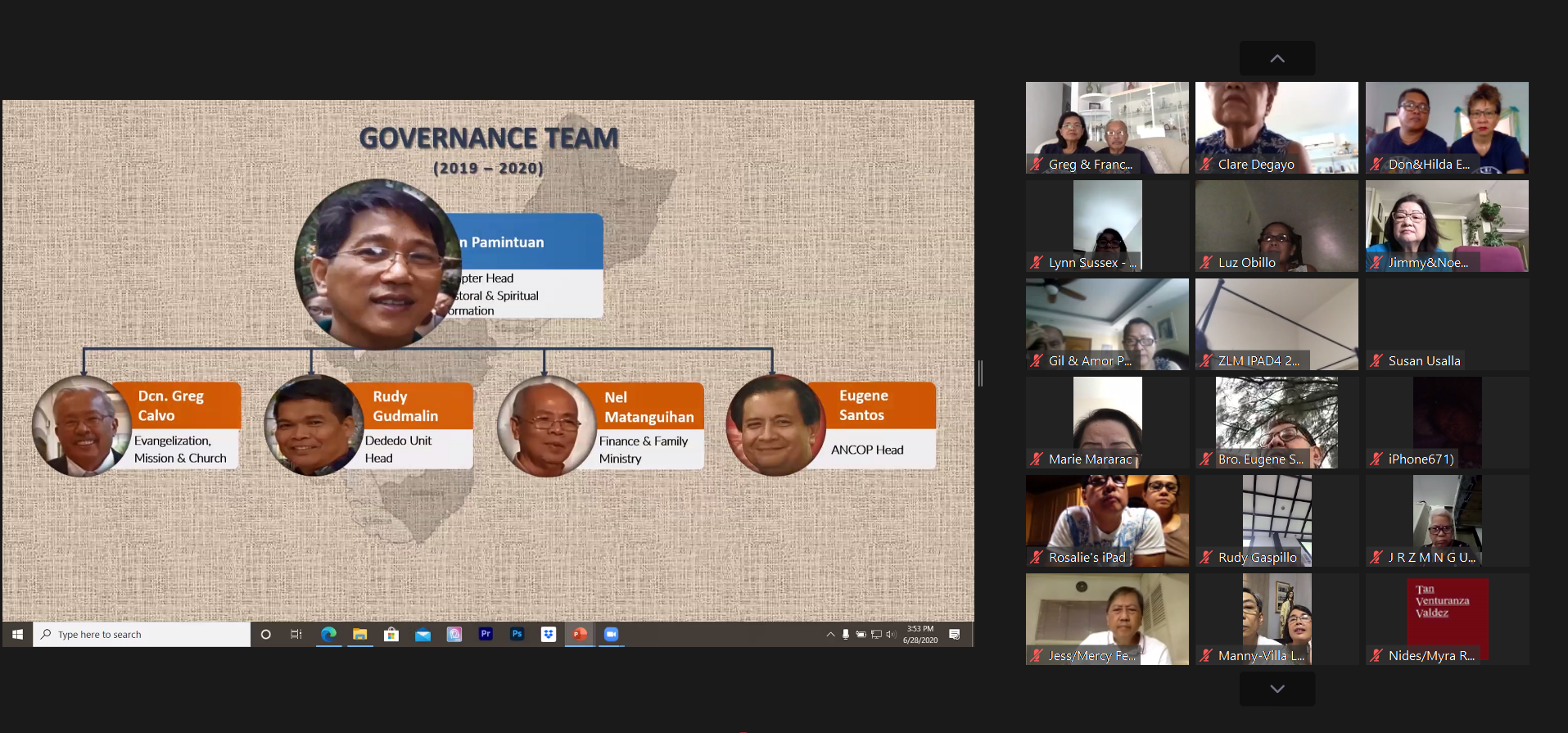Viewport: 1568px width, 733px height.
Task: Click the 'Type here to search' taskbar box
Action: [x=142, y=635]
